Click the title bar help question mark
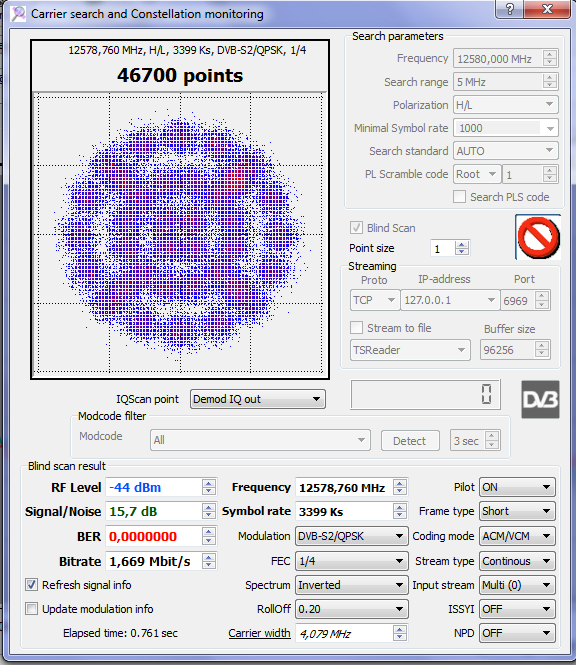 coord(509,9)
